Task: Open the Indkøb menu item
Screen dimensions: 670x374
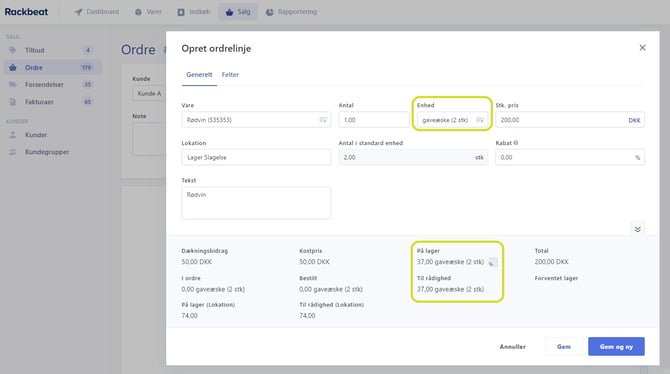Action: (x=194, y=12)
